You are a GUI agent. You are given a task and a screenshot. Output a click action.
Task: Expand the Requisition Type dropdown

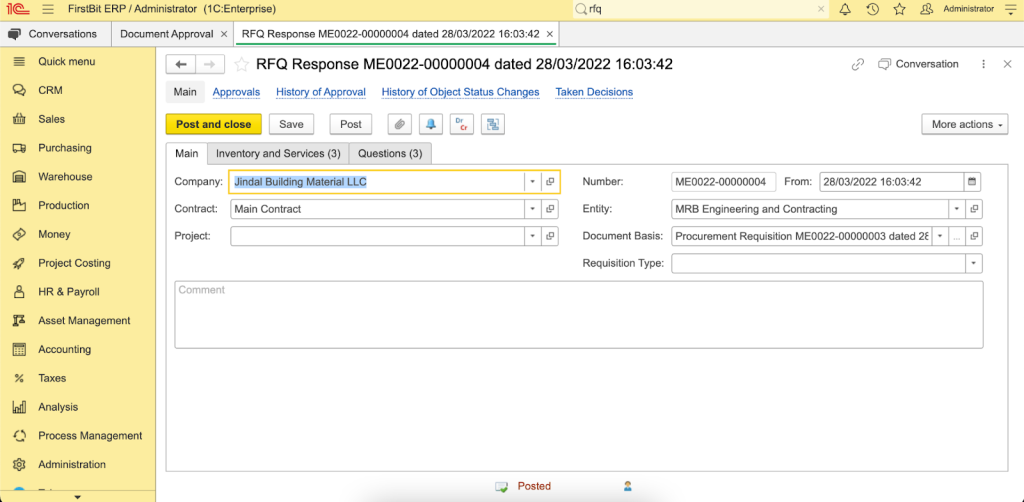click(973, 263)
